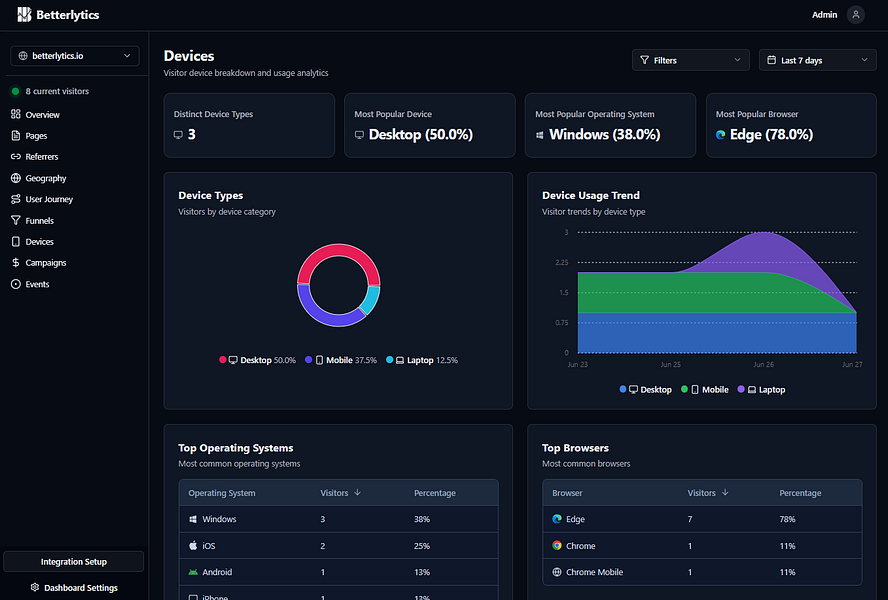888x600 pixels.
Task: Toggle Laptop series in Device Usage Trend legend
Action: click(x=761, y=389)
